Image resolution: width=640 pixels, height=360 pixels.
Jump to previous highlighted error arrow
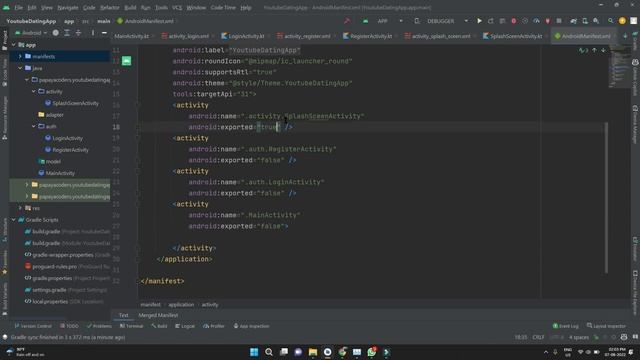tap(594, 50)
